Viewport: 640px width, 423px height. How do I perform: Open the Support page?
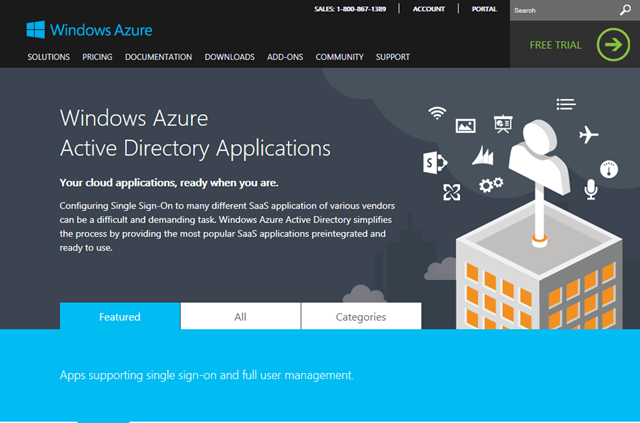point(393,57)
